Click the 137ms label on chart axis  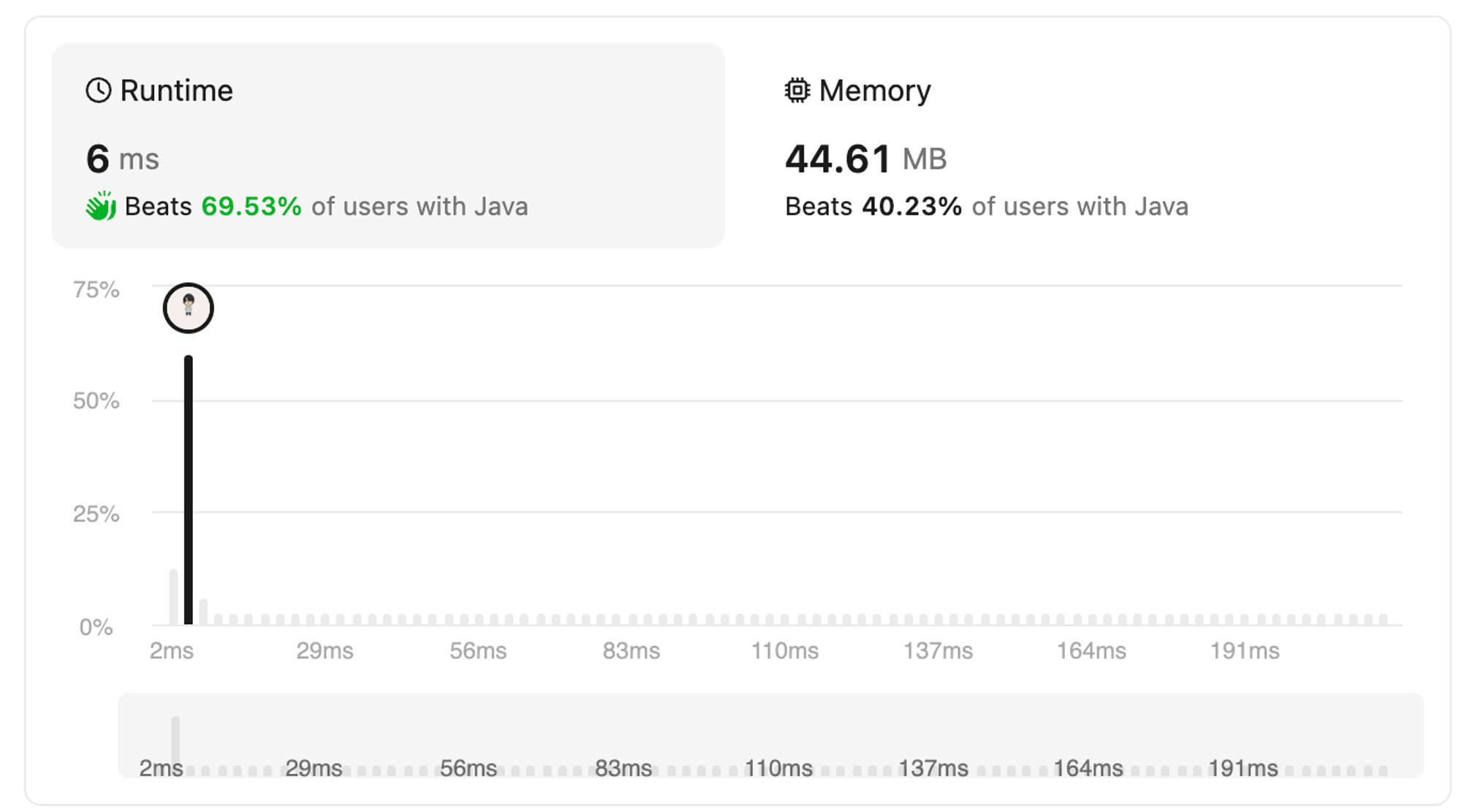point(938,650)
